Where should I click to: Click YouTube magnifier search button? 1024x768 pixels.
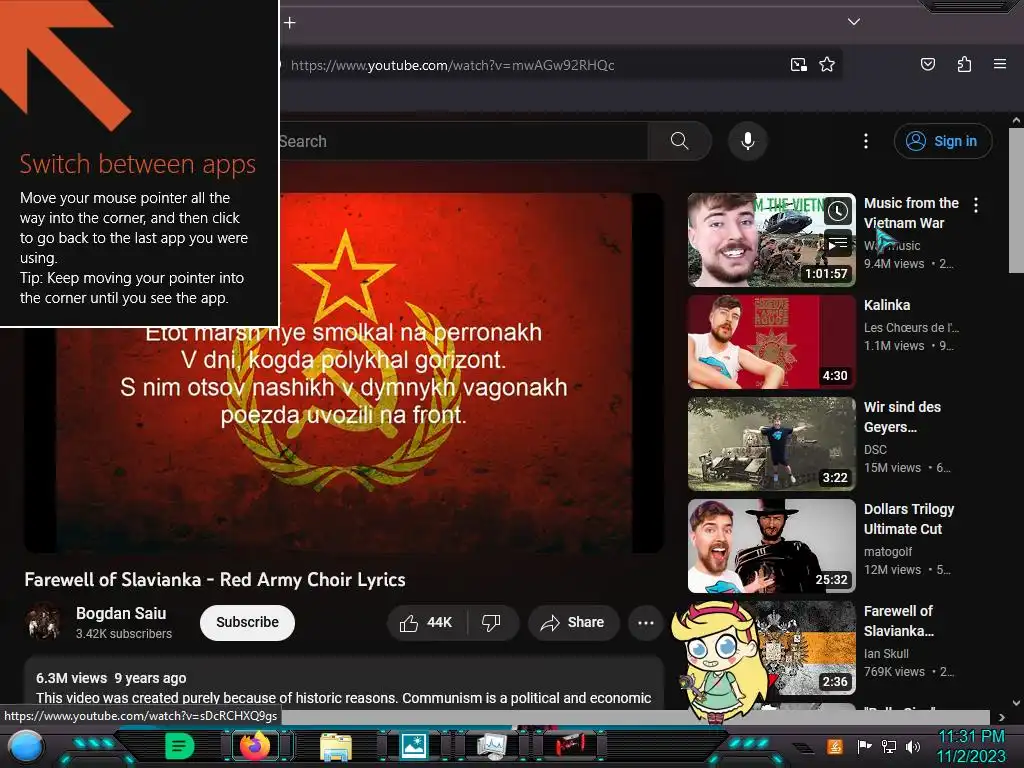(679, 141)
